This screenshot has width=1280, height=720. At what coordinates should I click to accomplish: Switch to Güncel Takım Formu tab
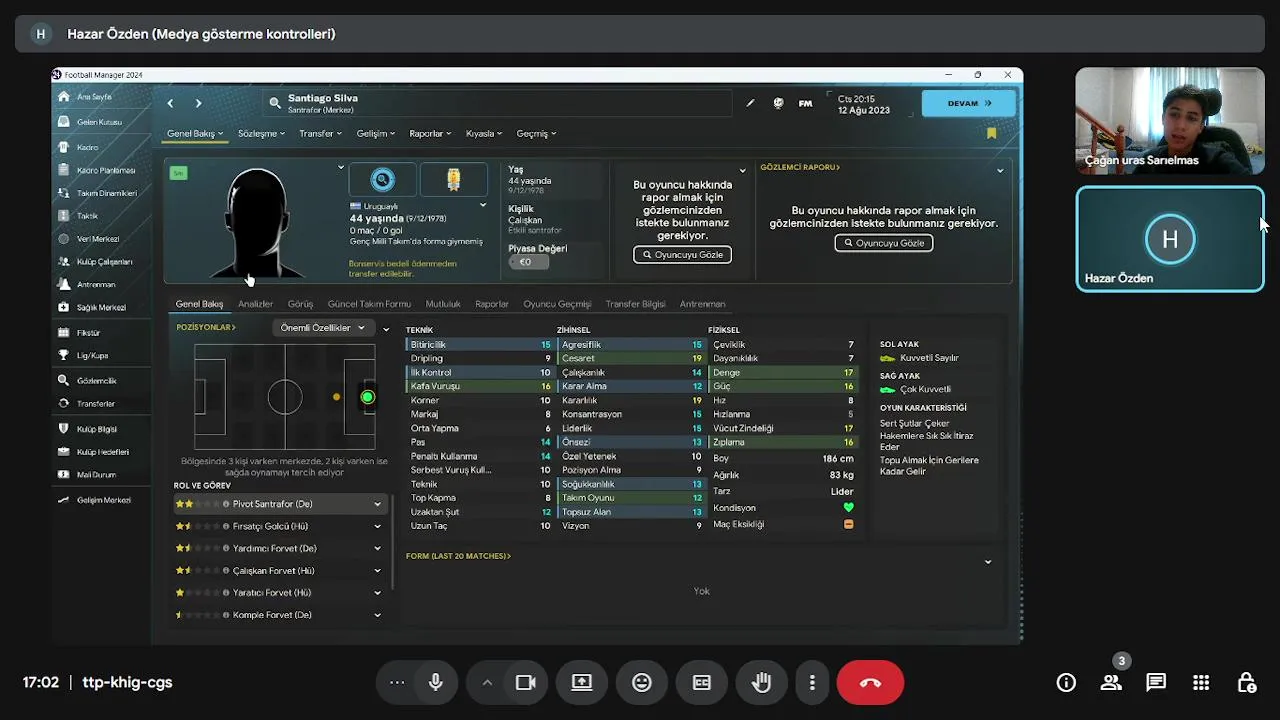(x=369, y=304)
